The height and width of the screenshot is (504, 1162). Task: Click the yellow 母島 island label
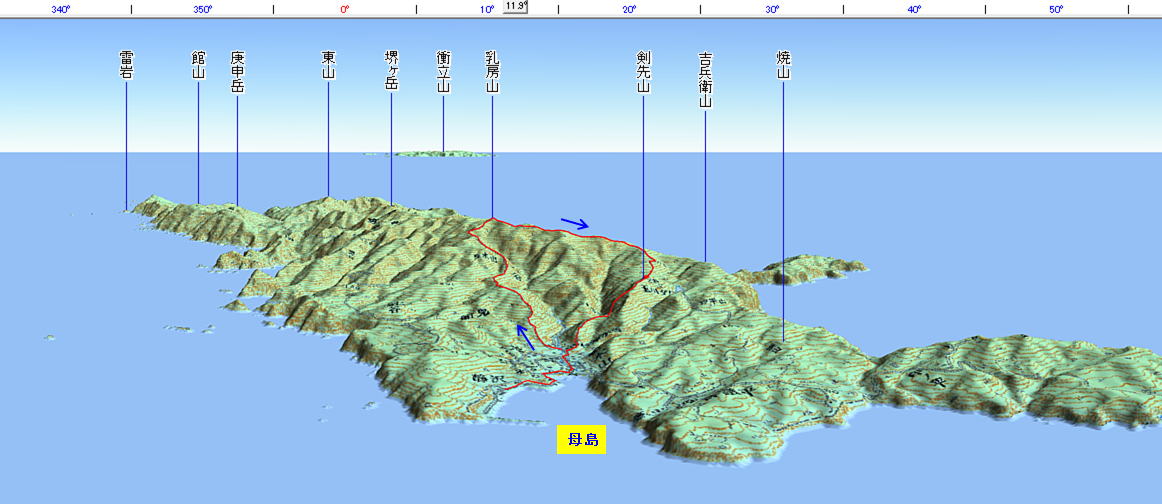(582, 440)
